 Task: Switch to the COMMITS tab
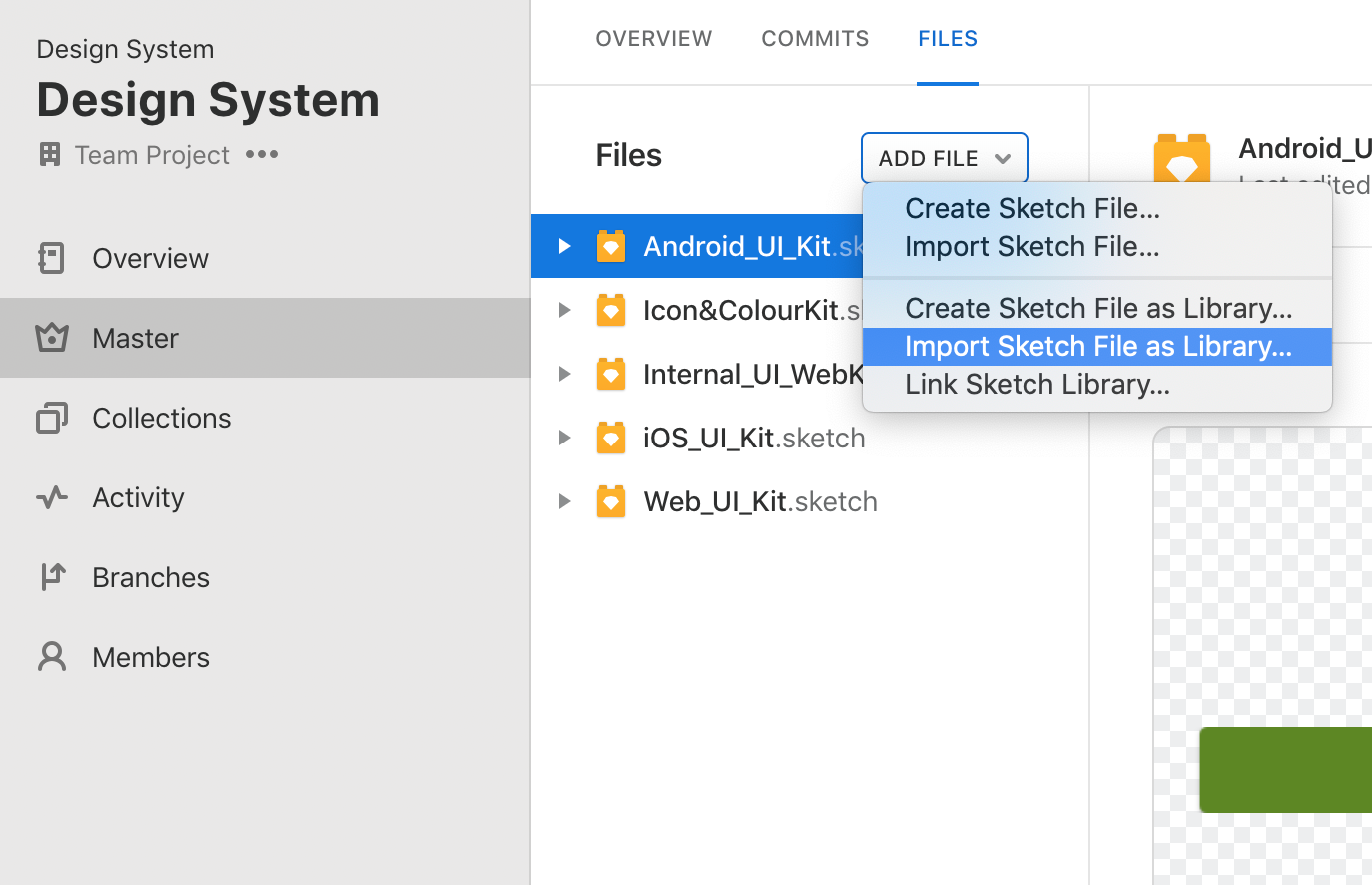point(815,38)
